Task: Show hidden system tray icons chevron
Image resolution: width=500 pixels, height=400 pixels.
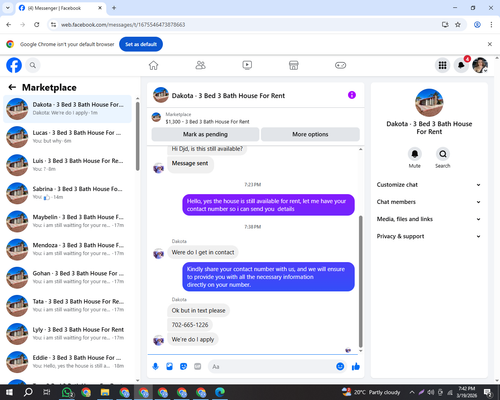Action: (x=412, y=392)
